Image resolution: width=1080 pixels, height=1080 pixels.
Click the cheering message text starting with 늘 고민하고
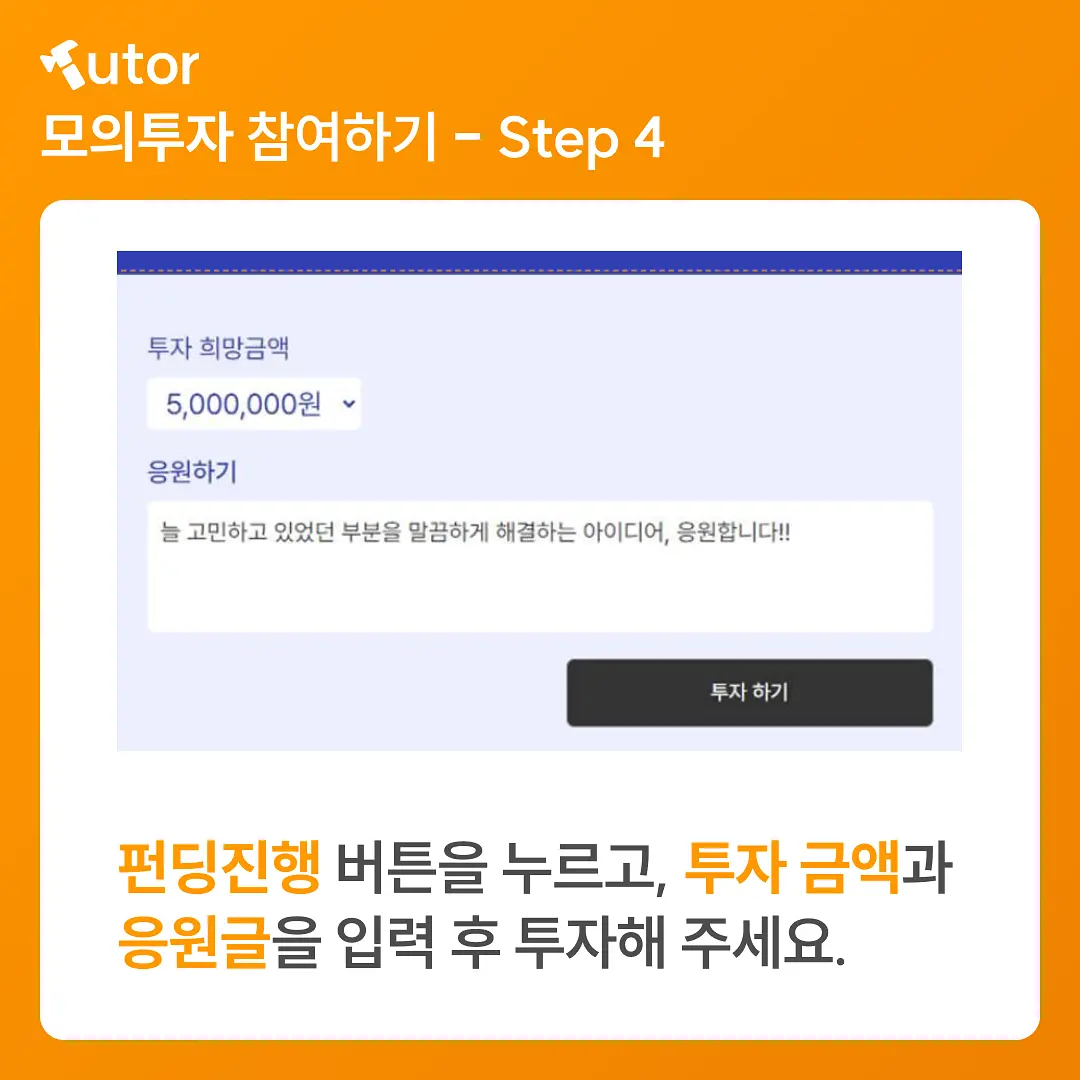pyautogui.click(x=475, y=532)
